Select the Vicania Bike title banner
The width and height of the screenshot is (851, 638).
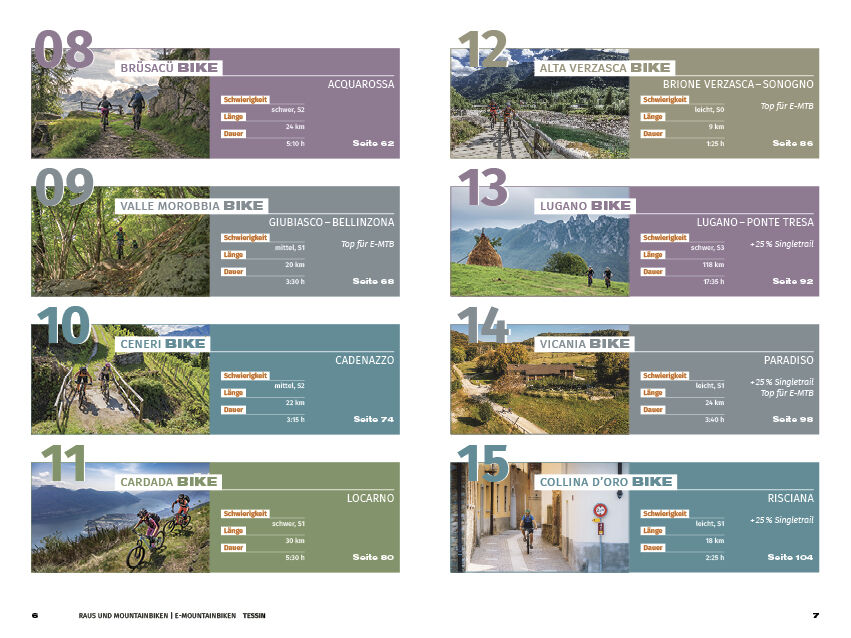click(x=583, y=344)
